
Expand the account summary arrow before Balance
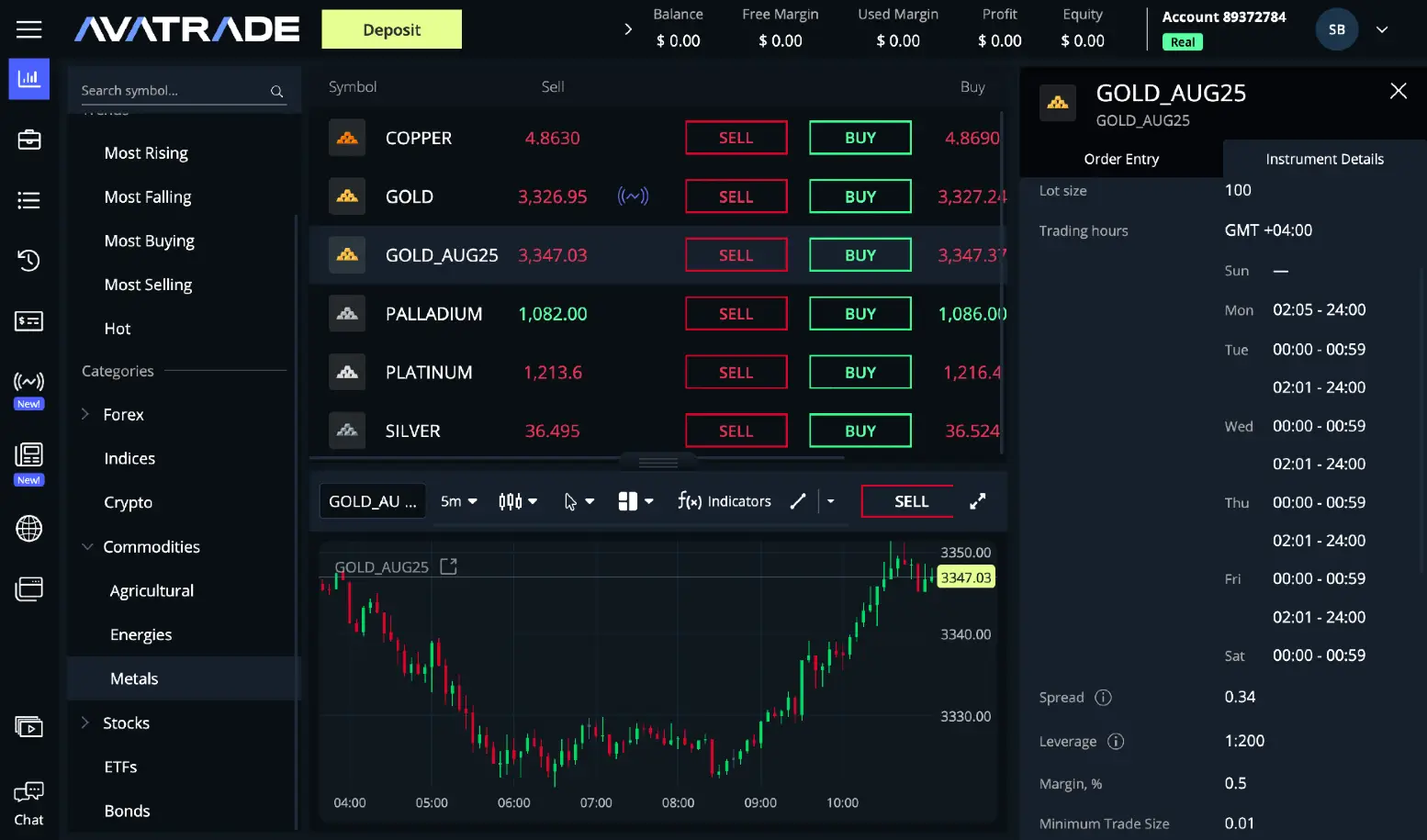[x=628, y=29]
